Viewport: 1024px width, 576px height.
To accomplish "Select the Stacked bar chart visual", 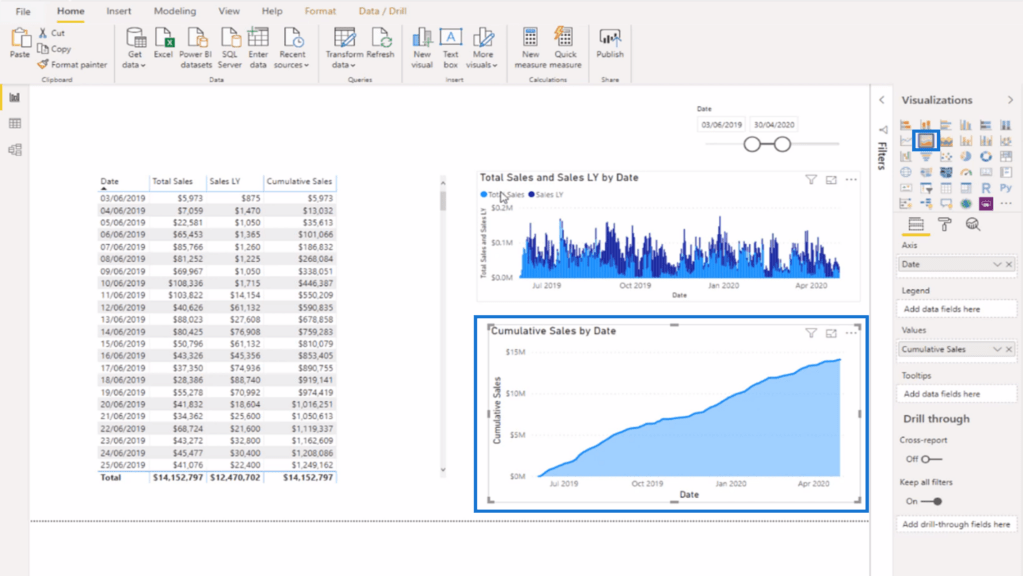I will coord(906,125).
